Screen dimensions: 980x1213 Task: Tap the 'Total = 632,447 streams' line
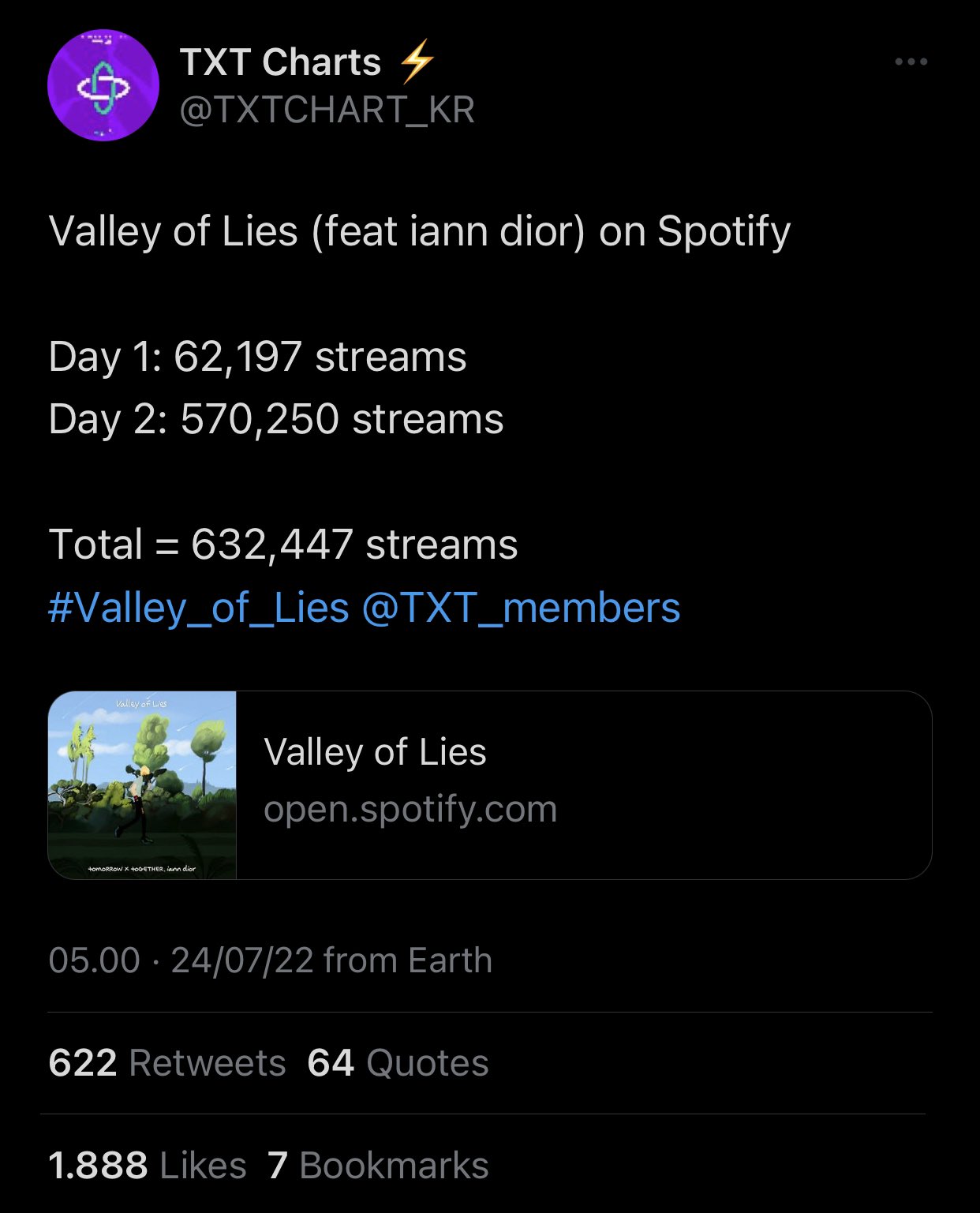283,545
